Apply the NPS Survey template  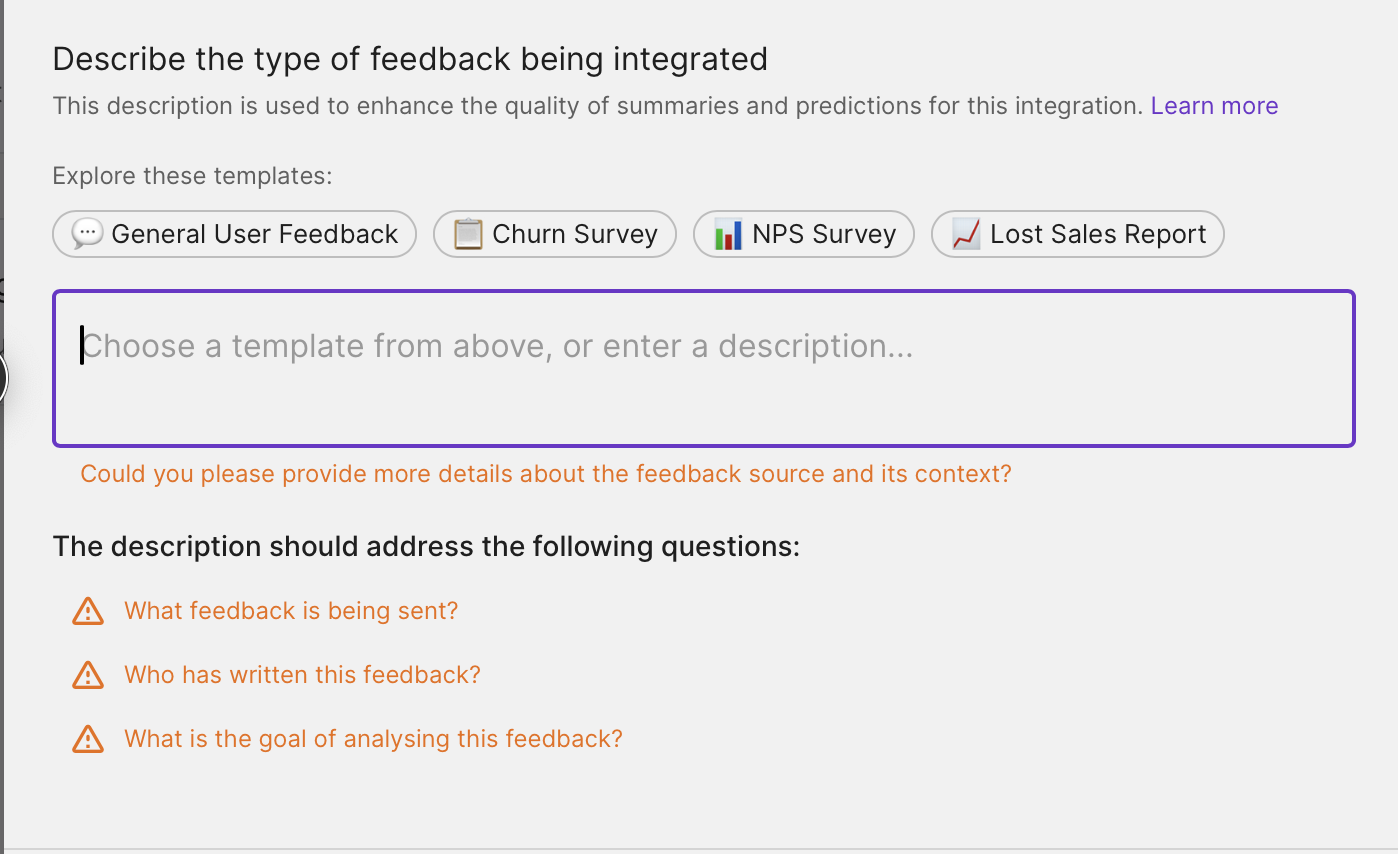click(804, 234)
